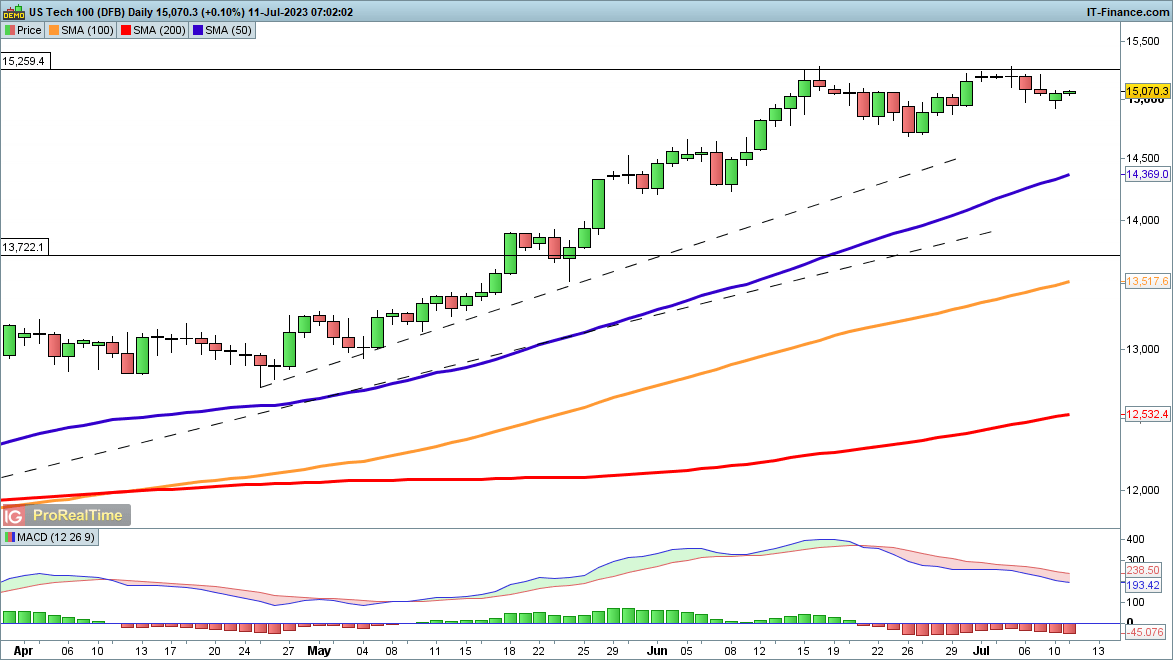The image size is (1173, 660).
Task: Click the Jun label on the time axis
Action: [657, 650]
